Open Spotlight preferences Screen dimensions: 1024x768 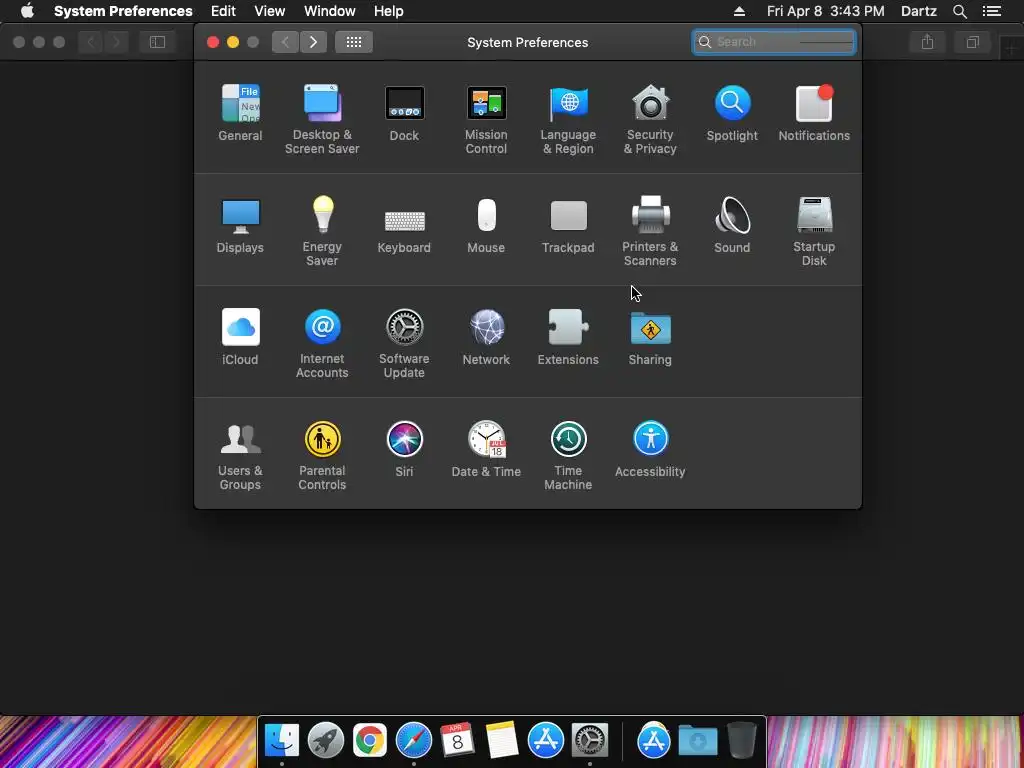pos(732,113)
